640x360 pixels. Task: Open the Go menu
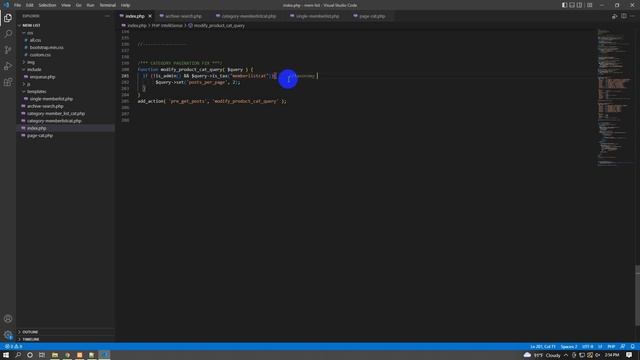(x=78, y=5)
